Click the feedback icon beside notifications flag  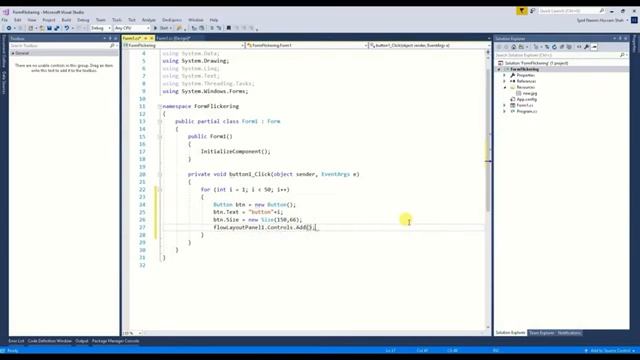(532, 11)
